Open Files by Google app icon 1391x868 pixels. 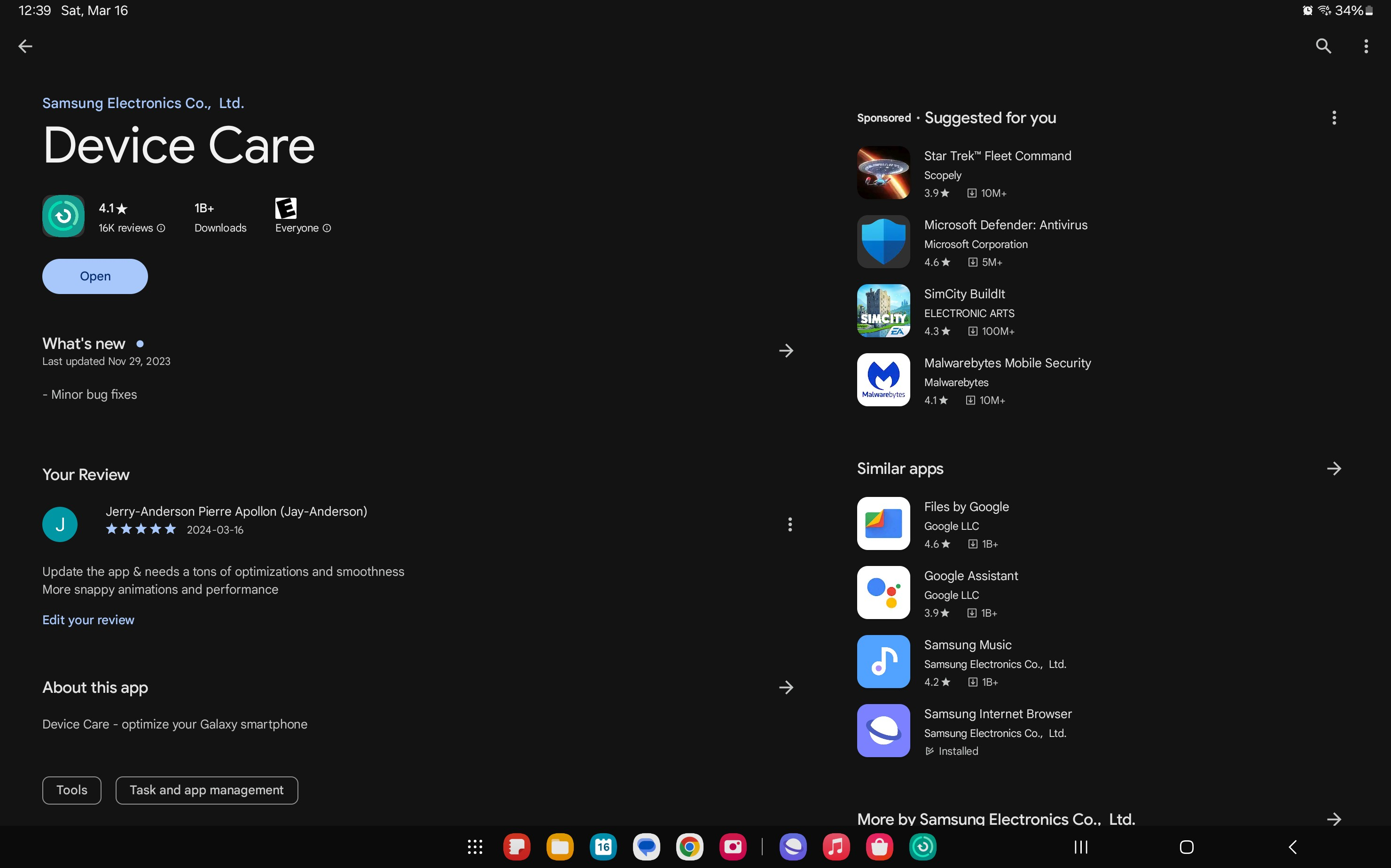[883, 524]
